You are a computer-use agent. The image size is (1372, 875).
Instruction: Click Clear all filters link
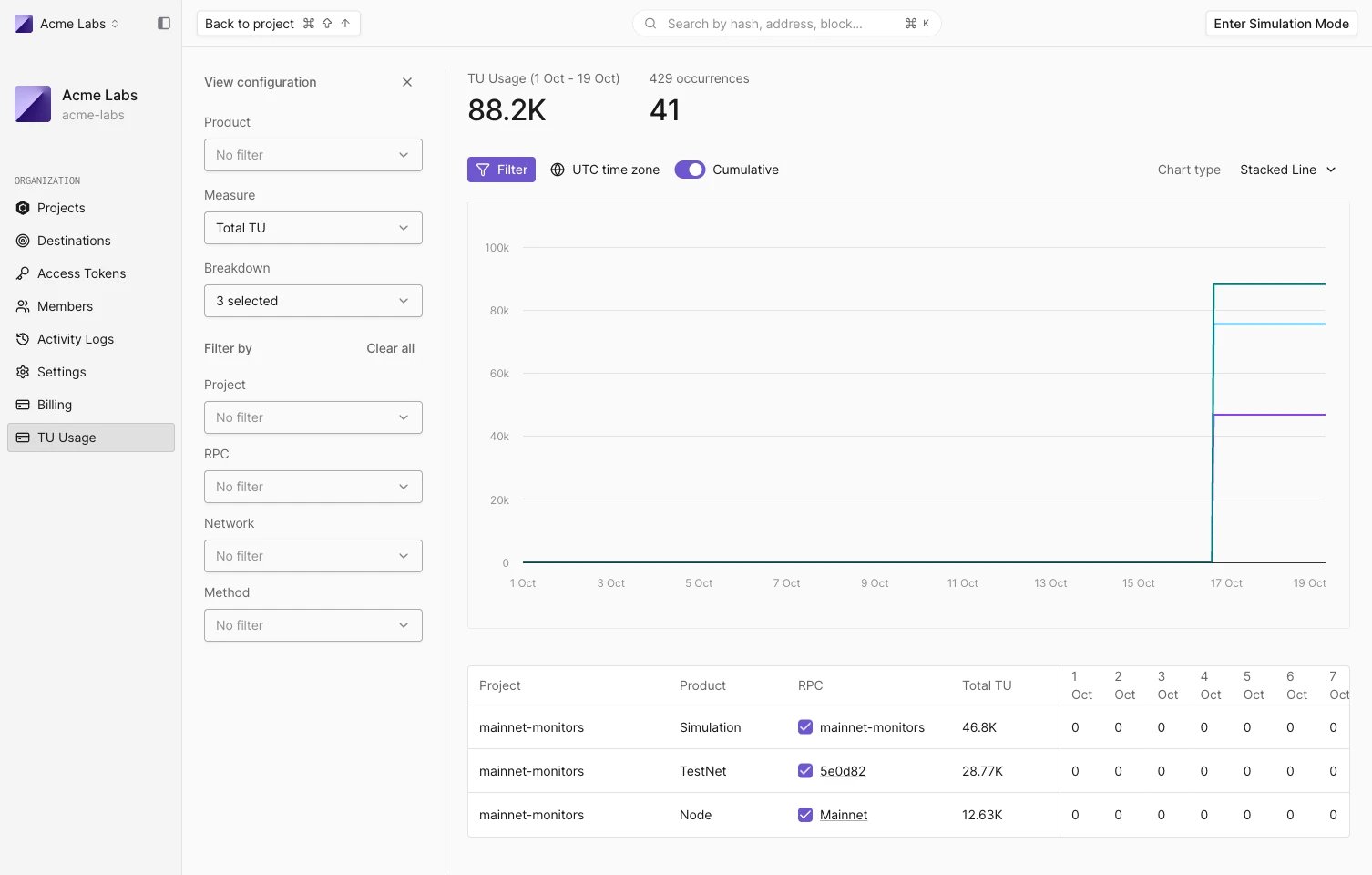[x=390, y=348]
